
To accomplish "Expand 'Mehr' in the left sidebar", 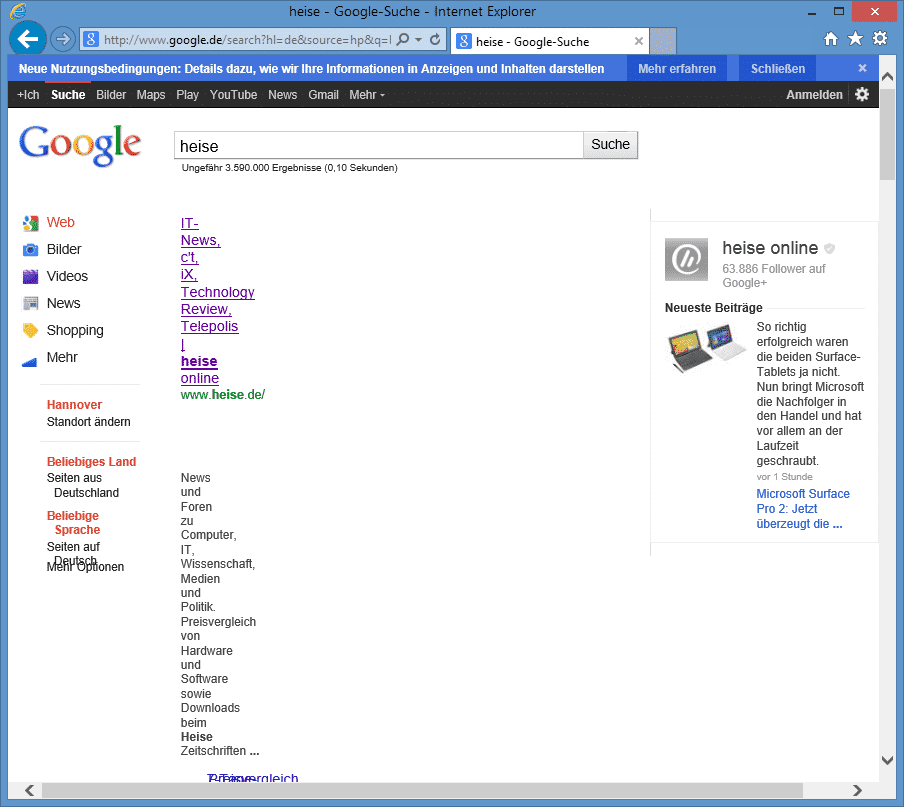I will 62,357.
